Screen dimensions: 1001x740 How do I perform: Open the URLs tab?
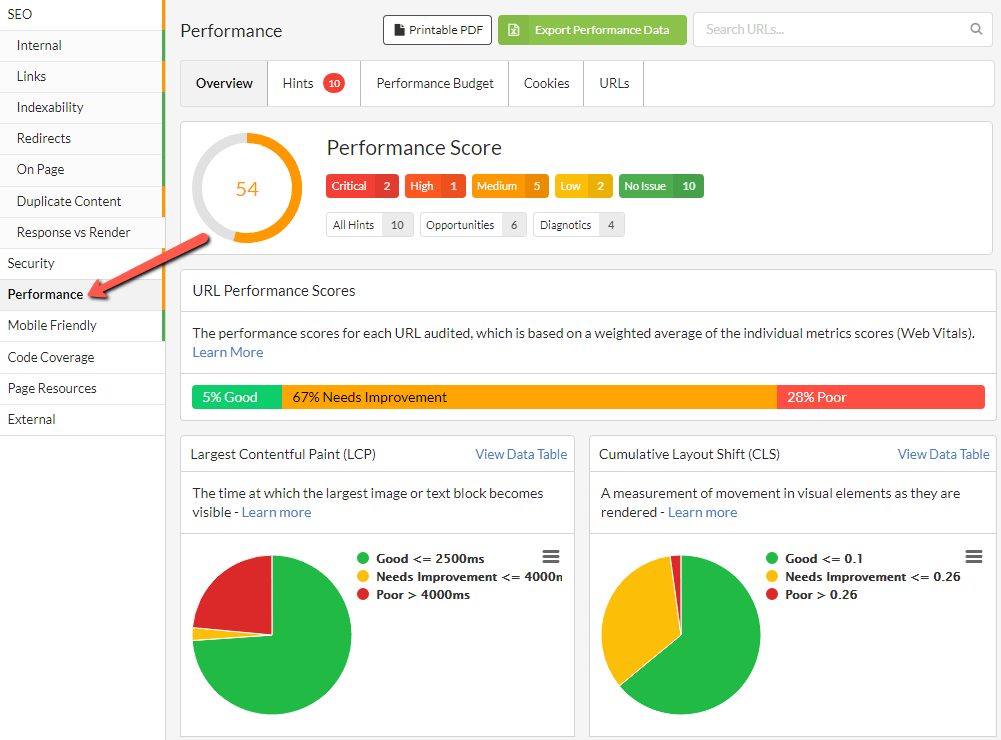pos(614,84)
